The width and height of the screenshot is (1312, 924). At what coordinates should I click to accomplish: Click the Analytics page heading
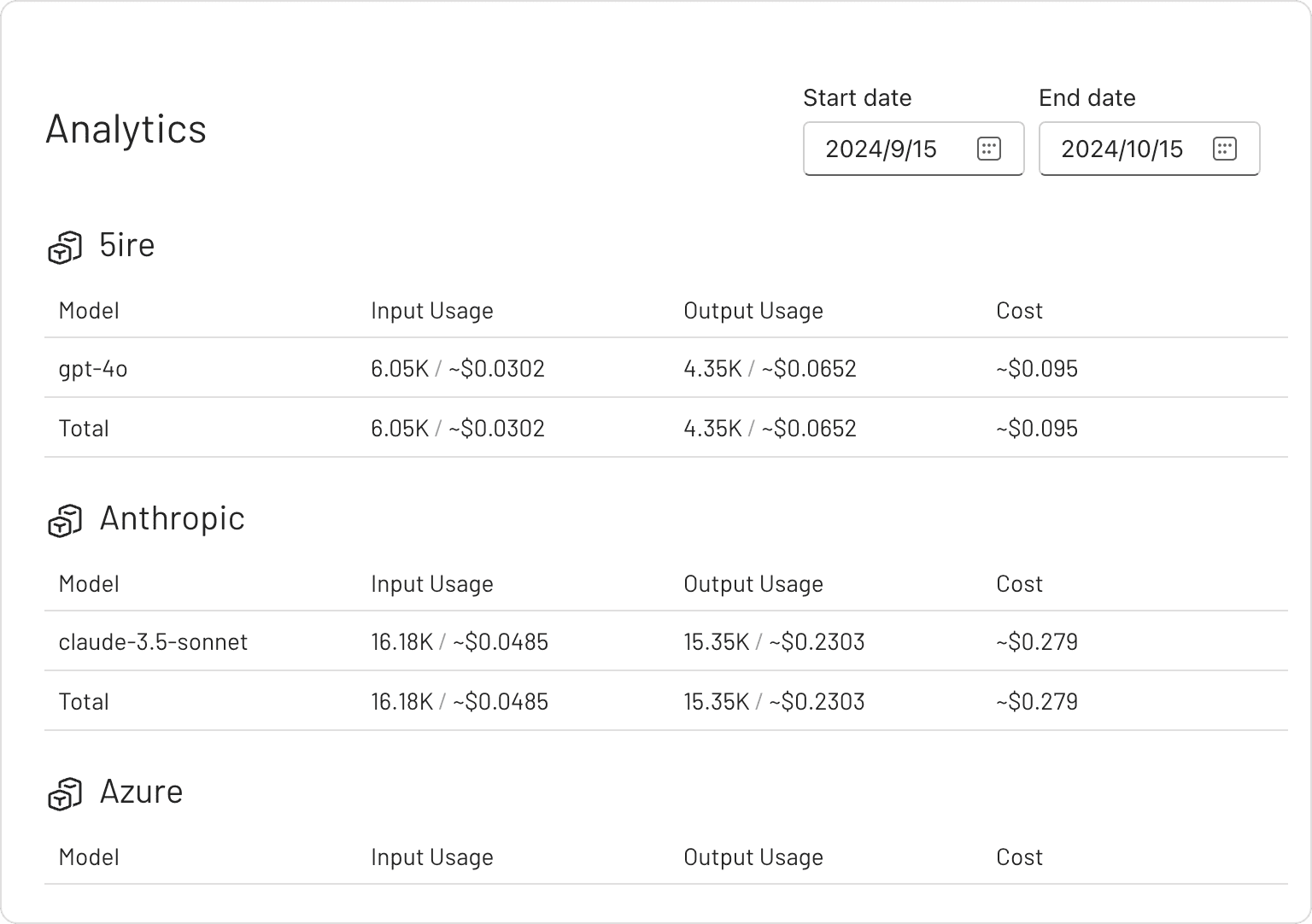tap(126, 129)
